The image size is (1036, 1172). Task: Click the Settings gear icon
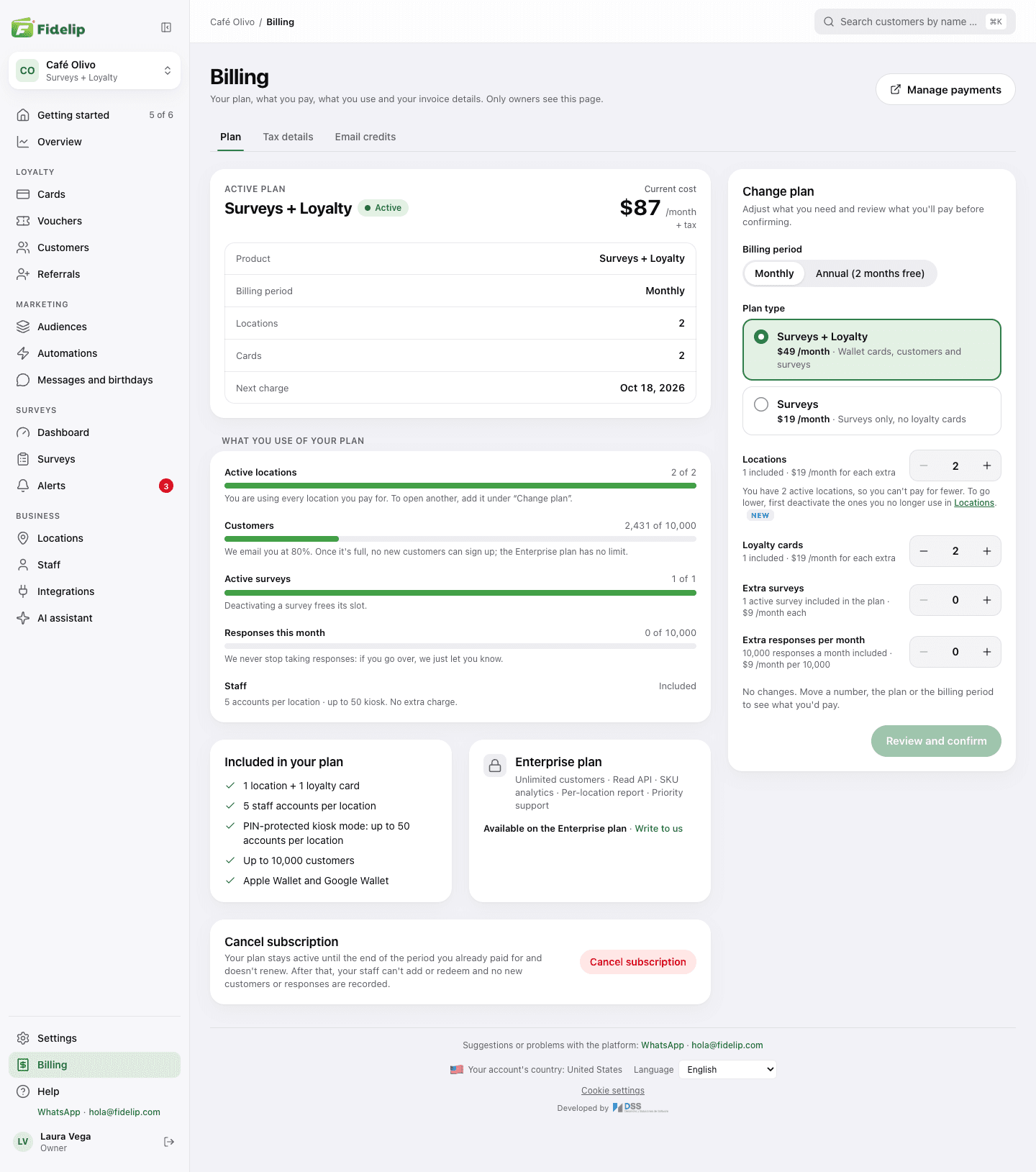coord(23,1038)
